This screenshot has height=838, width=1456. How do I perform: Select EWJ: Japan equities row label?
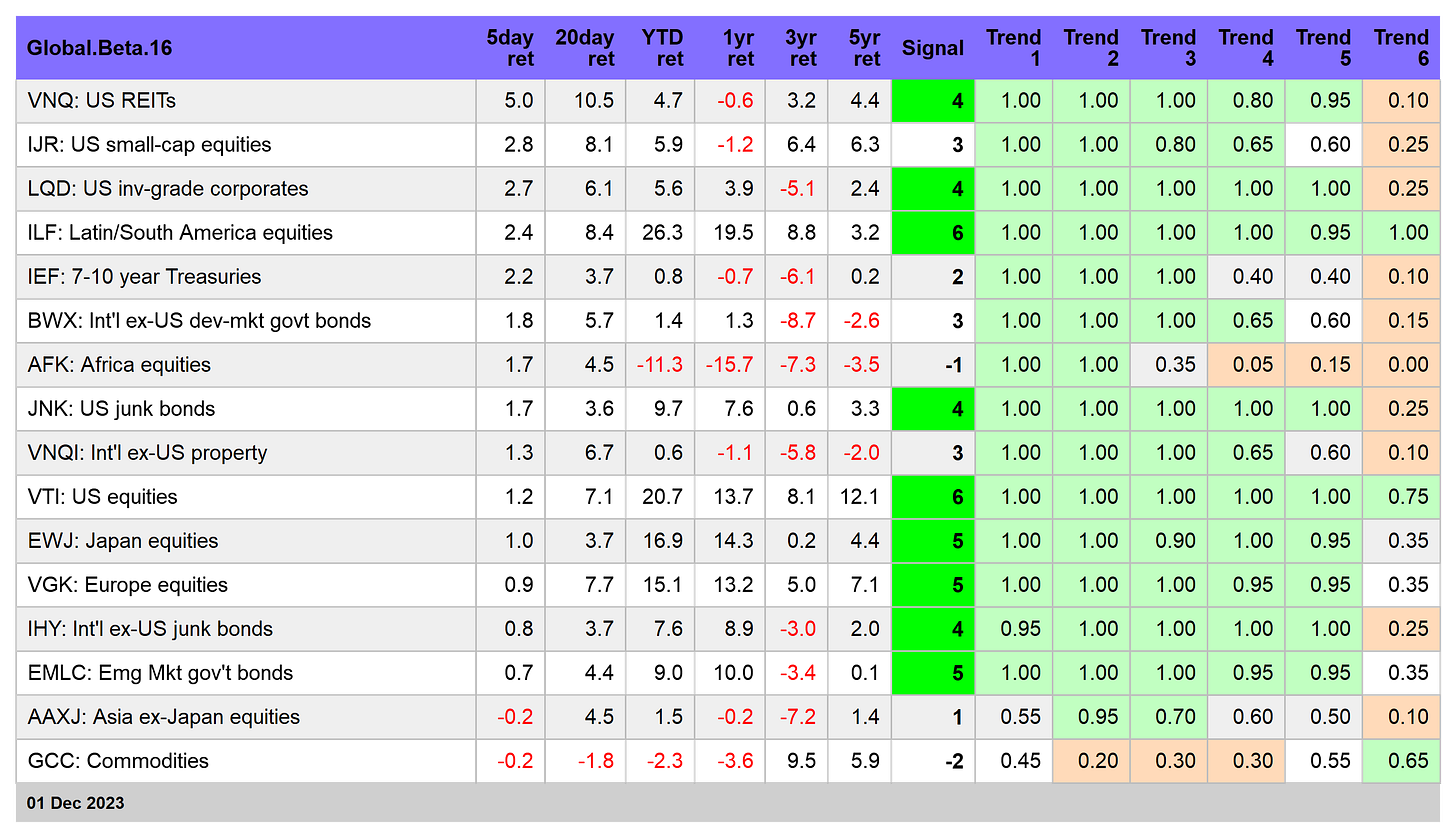(x=123, y=541)
